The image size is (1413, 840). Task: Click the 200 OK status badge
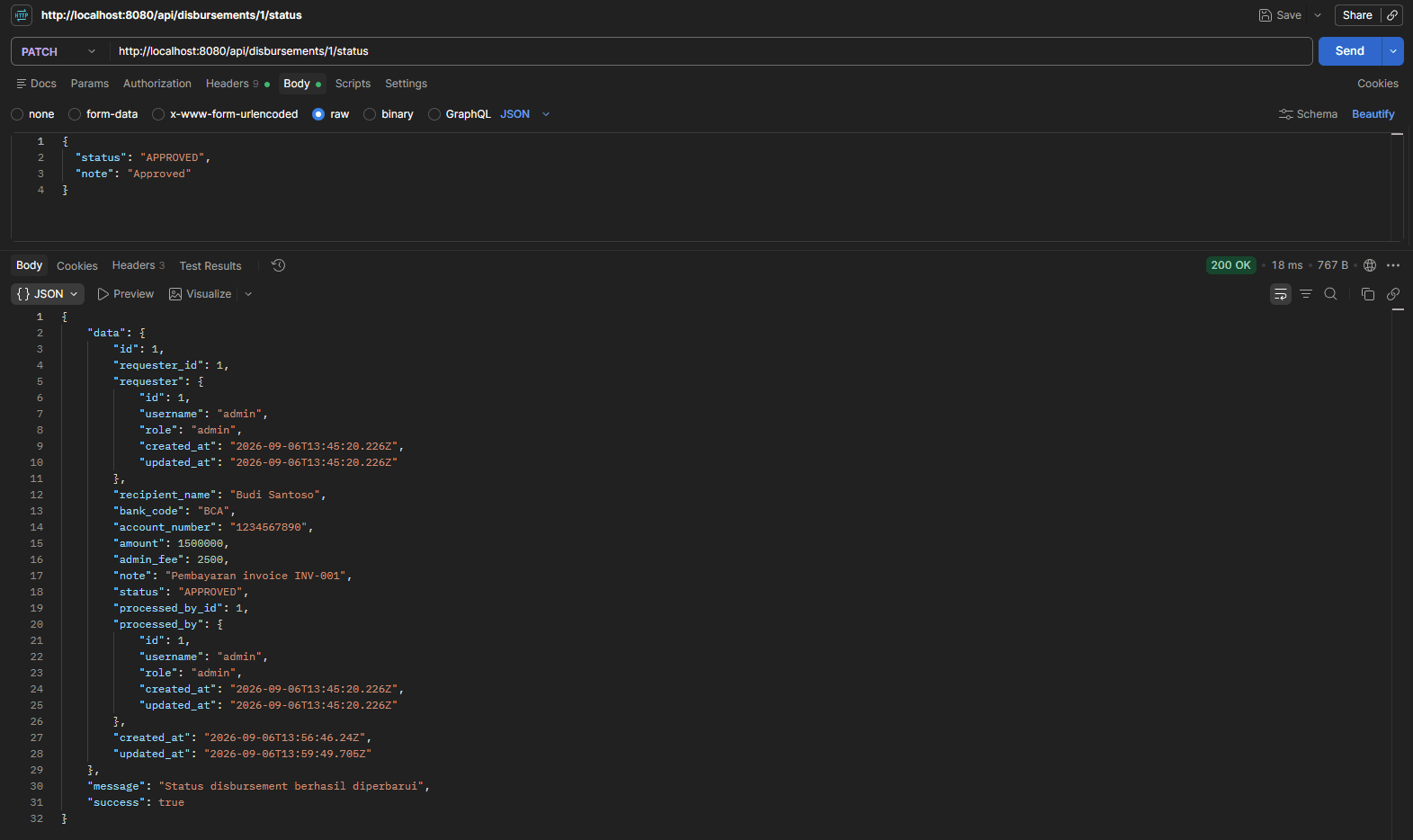(1230, 265)
